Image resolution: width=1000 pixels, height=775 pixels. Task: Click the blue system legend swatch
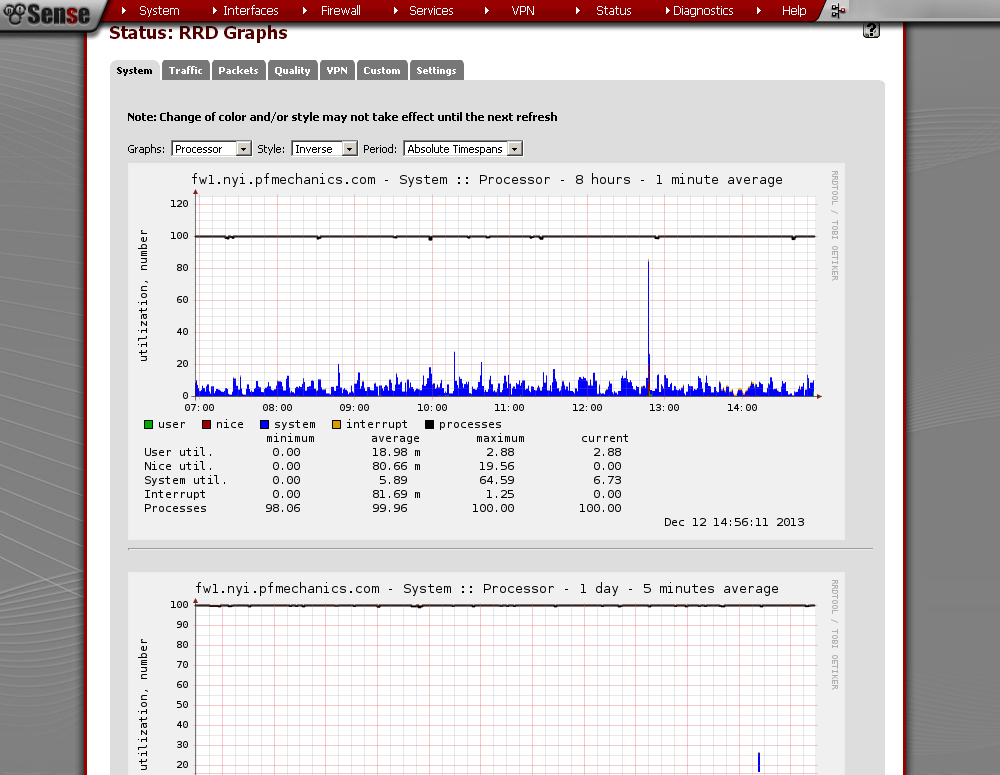tap(265, 425)
